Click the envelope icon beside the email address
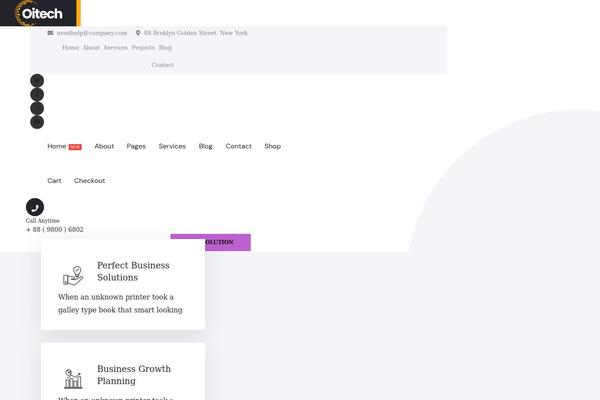Screen dimensions: 600x400 (50, 33)
